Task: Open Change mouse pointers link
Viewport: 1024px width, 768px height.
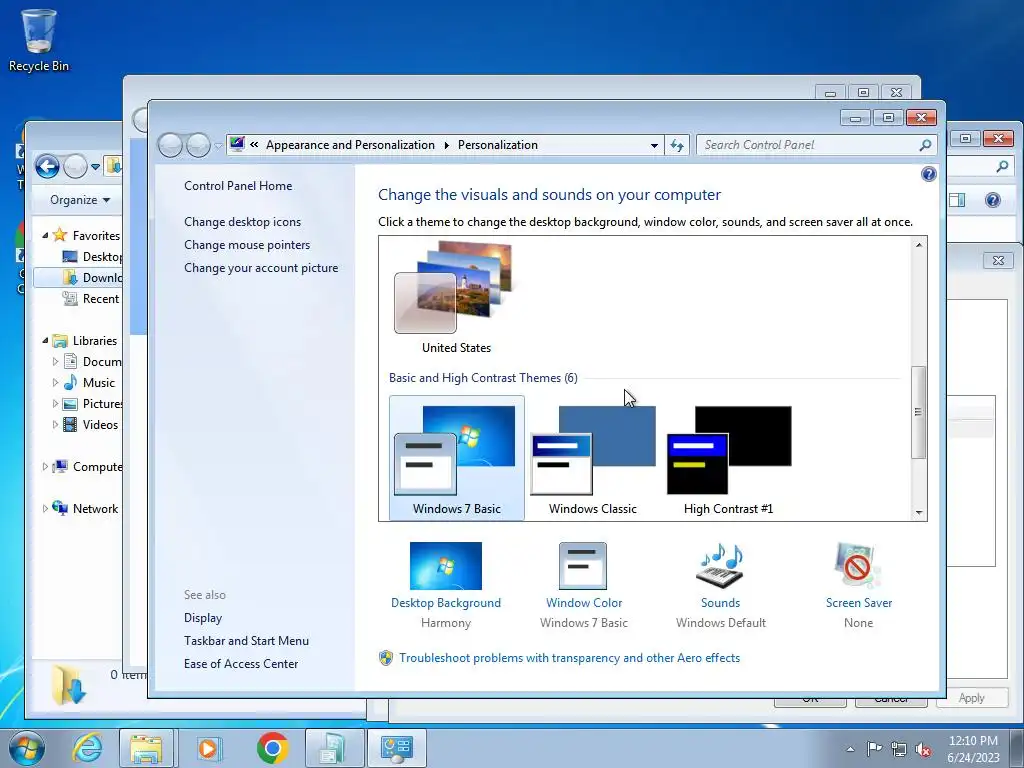Action: pos(247,244)
